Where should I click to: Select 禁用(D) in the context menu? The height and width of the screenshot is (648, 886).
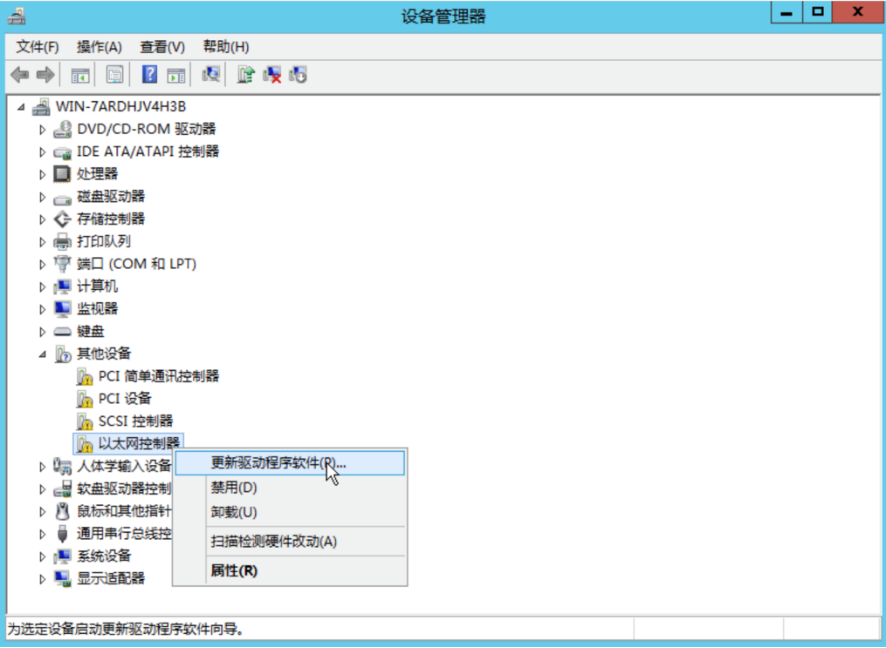click(234, 488)
